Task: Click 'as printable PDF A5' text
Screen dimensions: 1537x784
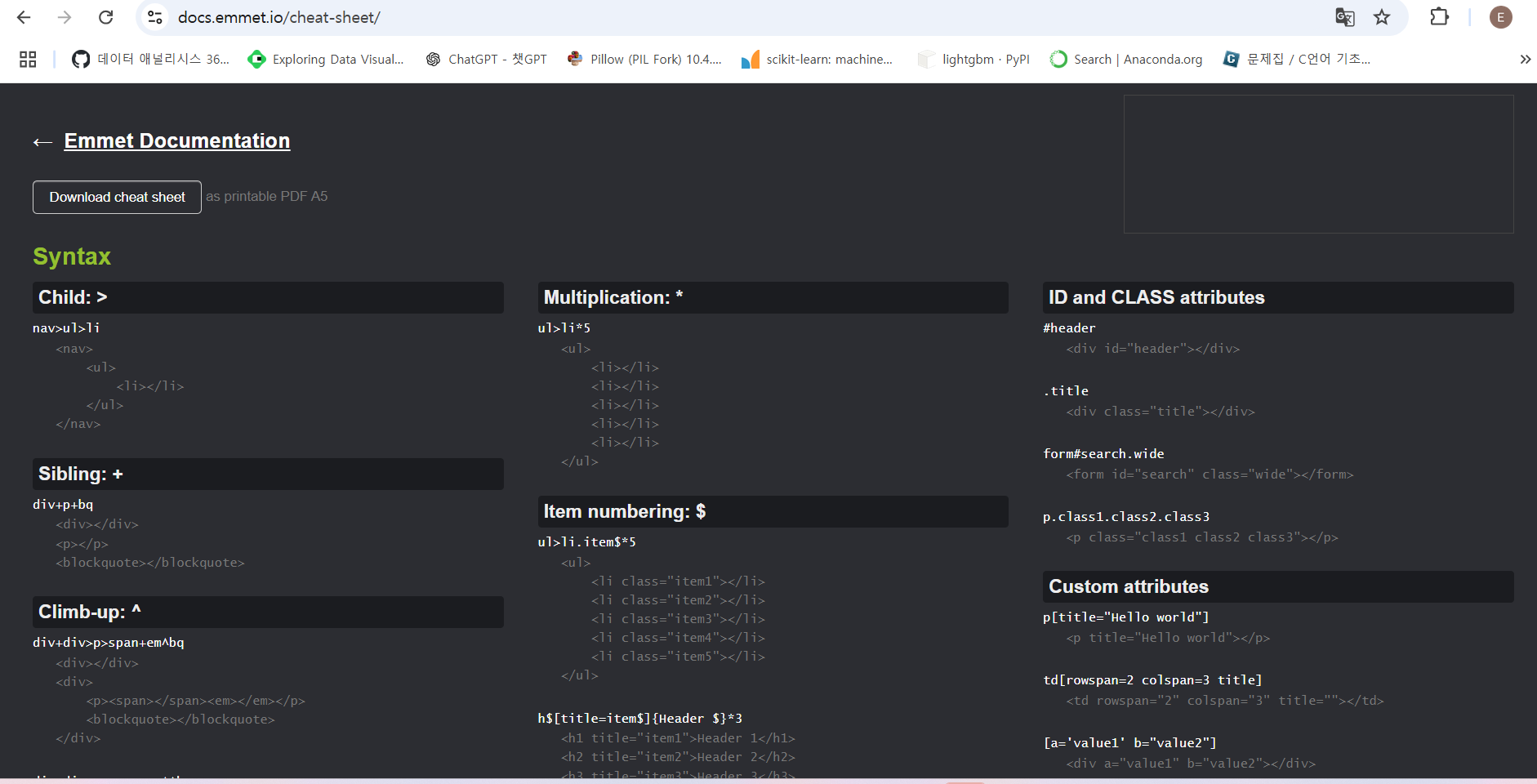Action: click(x=267, y=197)
